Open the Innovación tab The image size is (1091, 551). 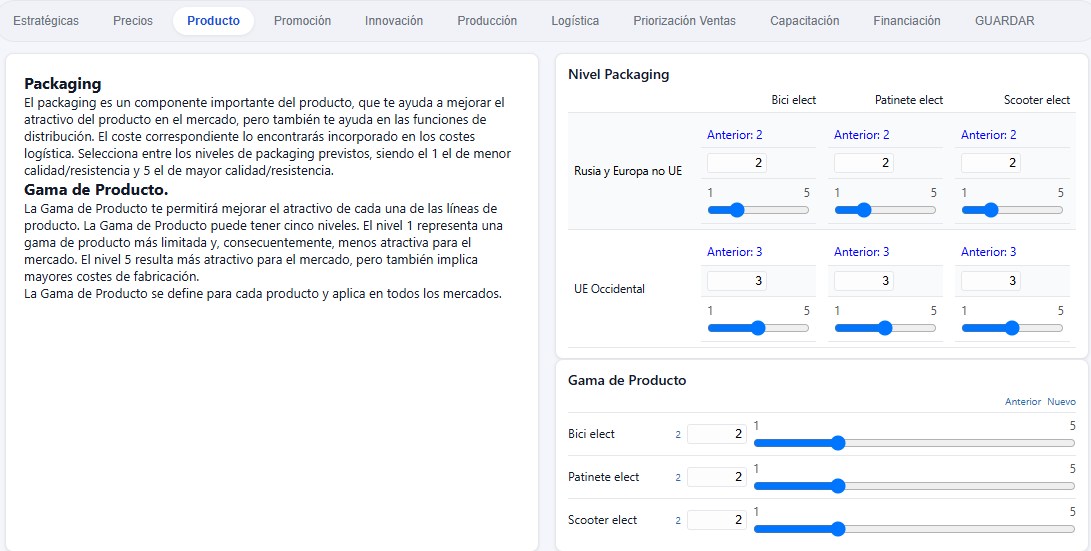click(x=394, y=21)
